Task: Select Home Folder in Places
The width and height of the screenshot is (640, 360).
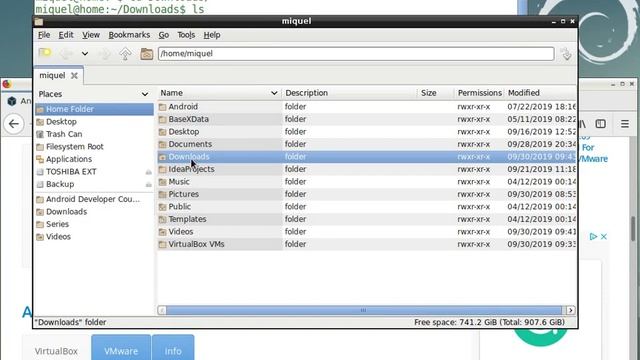Action: point(94,109)
